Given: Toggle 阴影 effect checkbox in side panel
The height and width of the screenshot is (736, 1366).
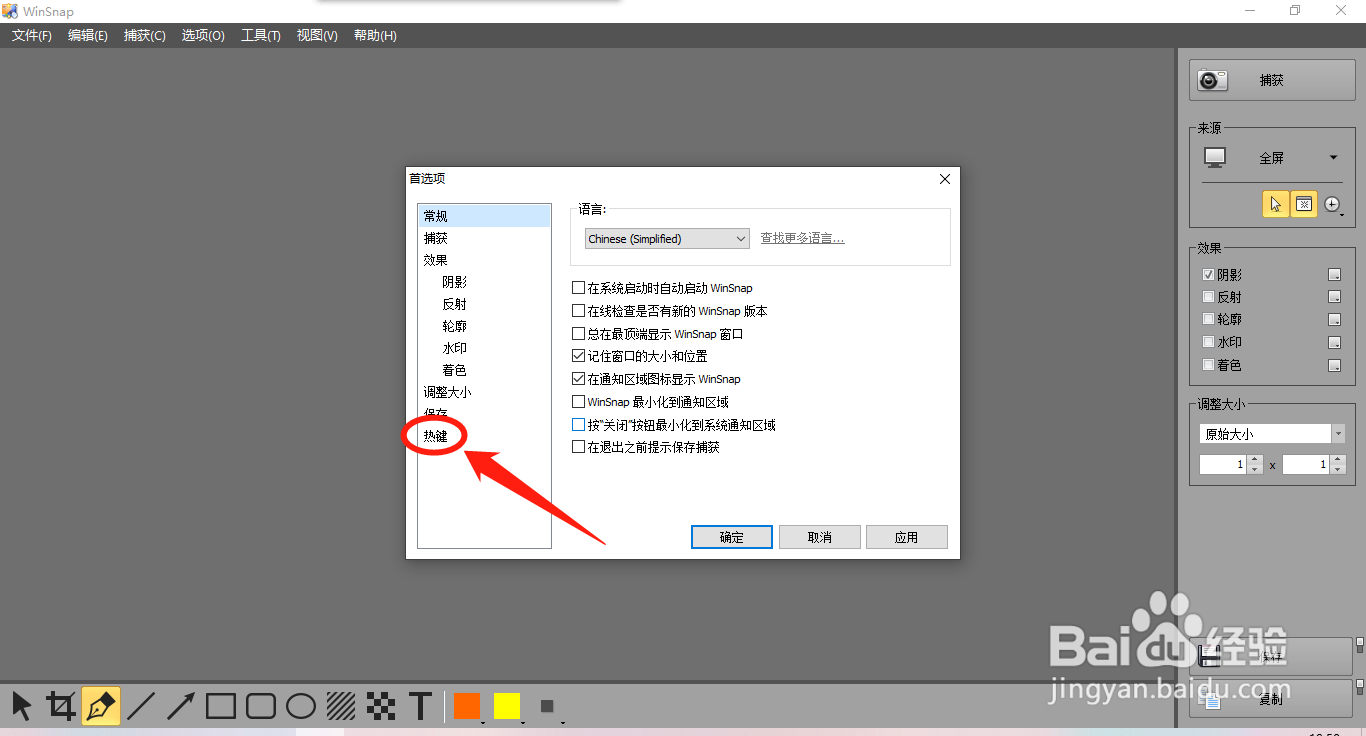Looking at the screenshot, I should (1208, 274).
